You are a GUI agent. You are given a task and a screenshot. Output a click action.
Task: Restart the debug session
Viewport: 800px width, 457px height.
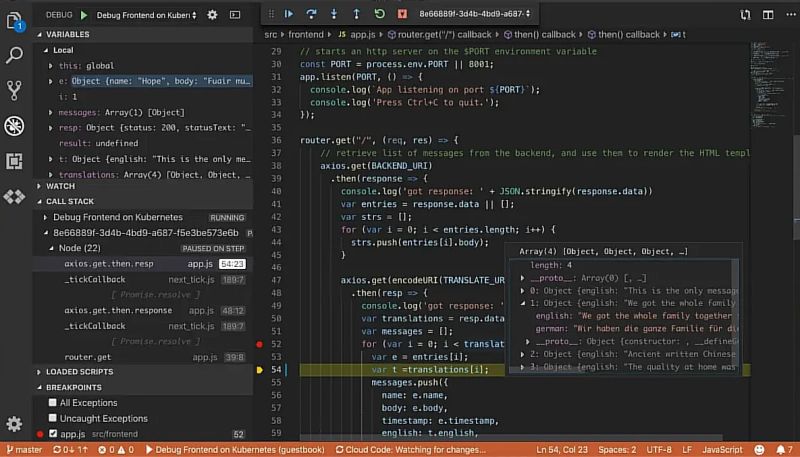(x=379, y=14)
